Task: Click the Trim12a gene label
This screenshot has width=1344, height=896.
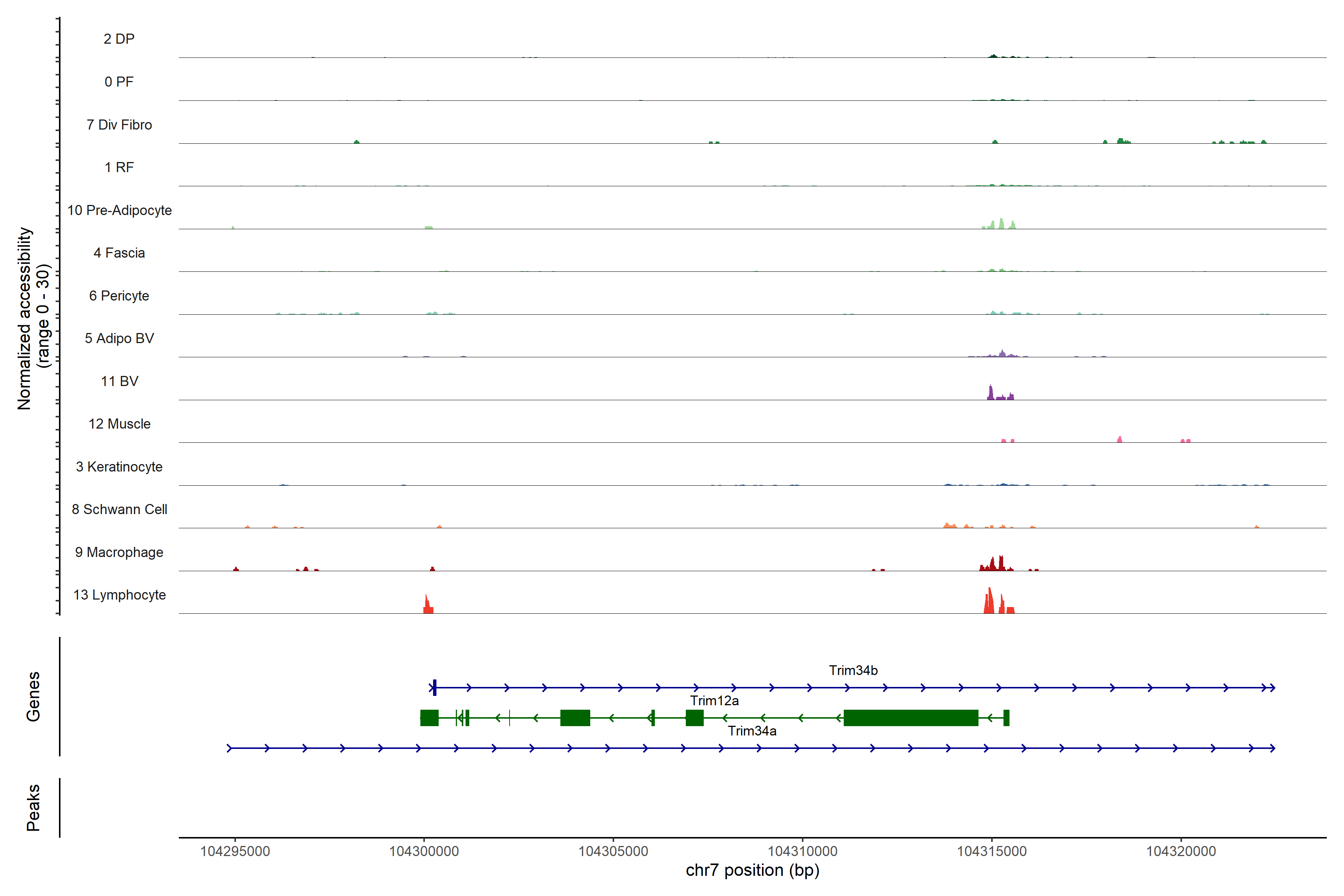Action: tap(714, 701)
